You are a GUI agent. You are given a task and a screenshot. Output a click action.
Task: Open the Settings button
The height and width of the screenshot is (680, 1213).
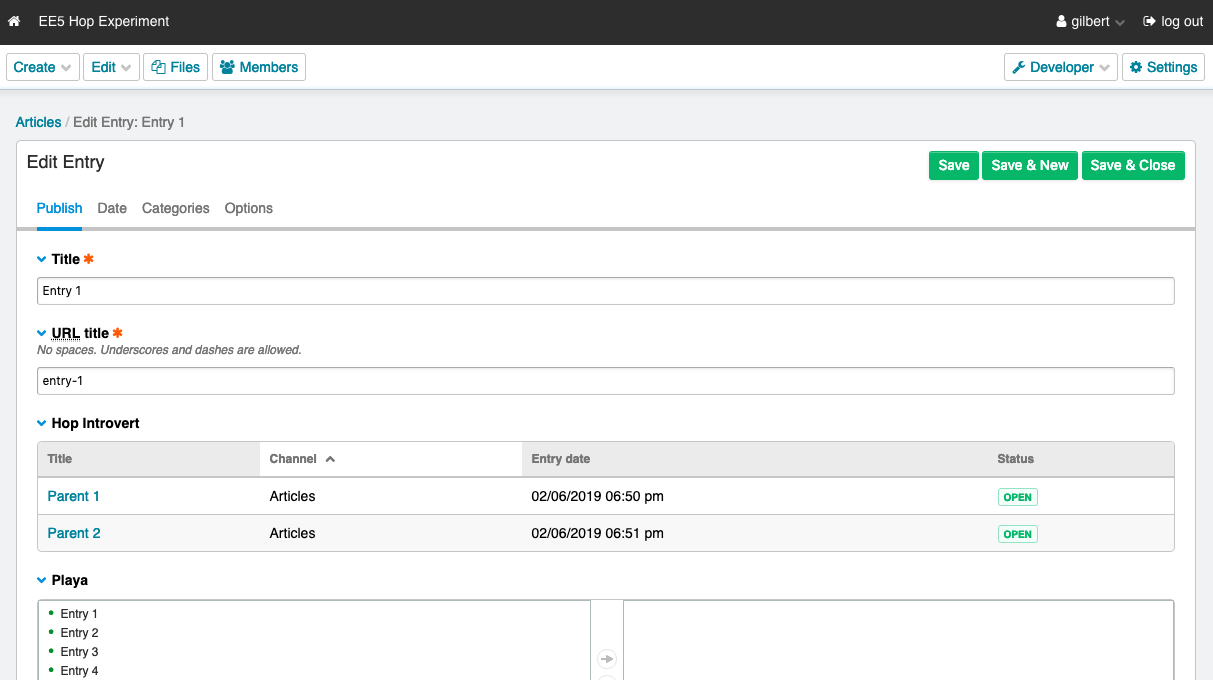pyautogui.click(x=1163, y=67)
